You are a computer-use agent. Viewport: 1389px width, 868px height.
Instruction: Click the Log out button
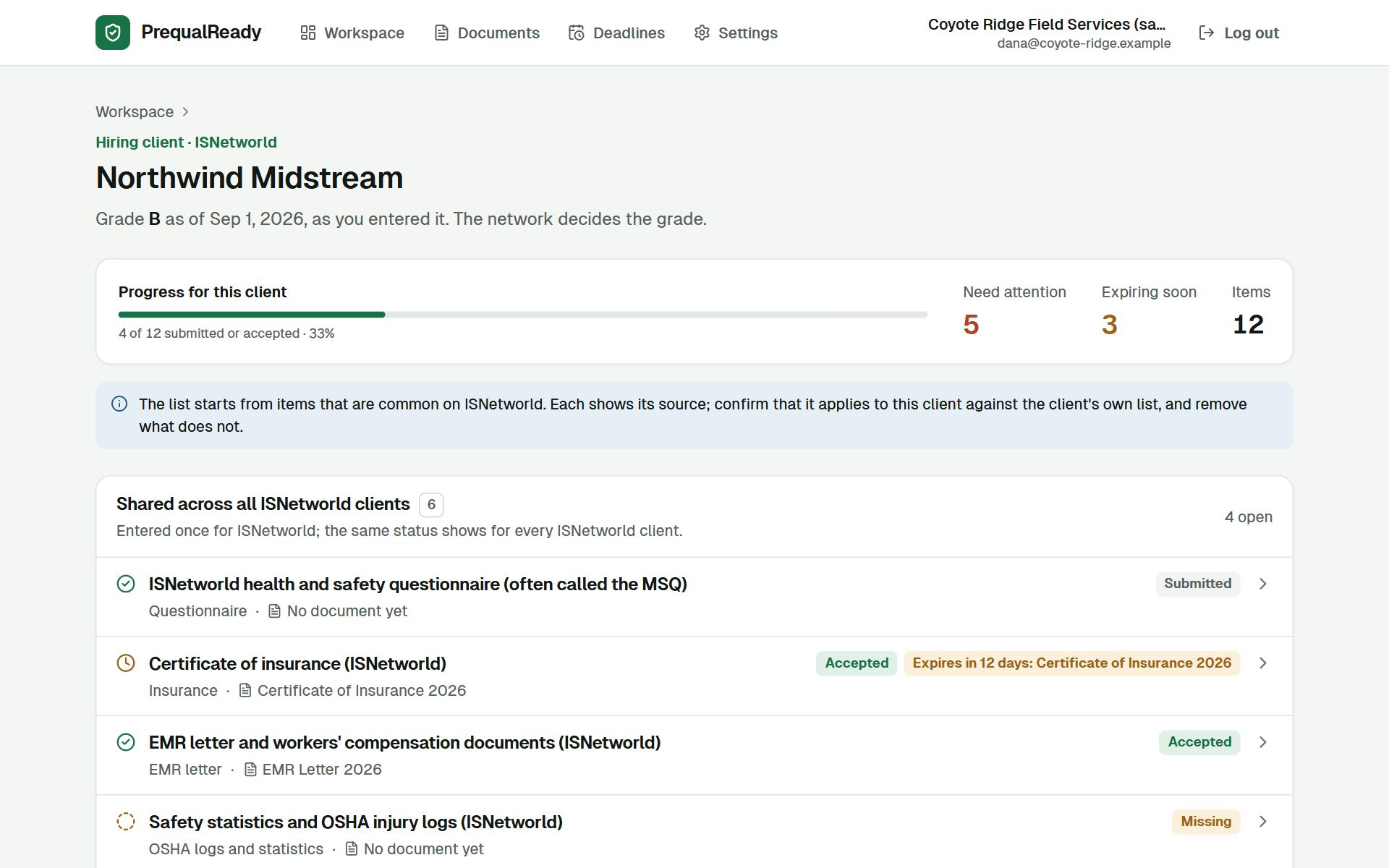click(1239, 33)
